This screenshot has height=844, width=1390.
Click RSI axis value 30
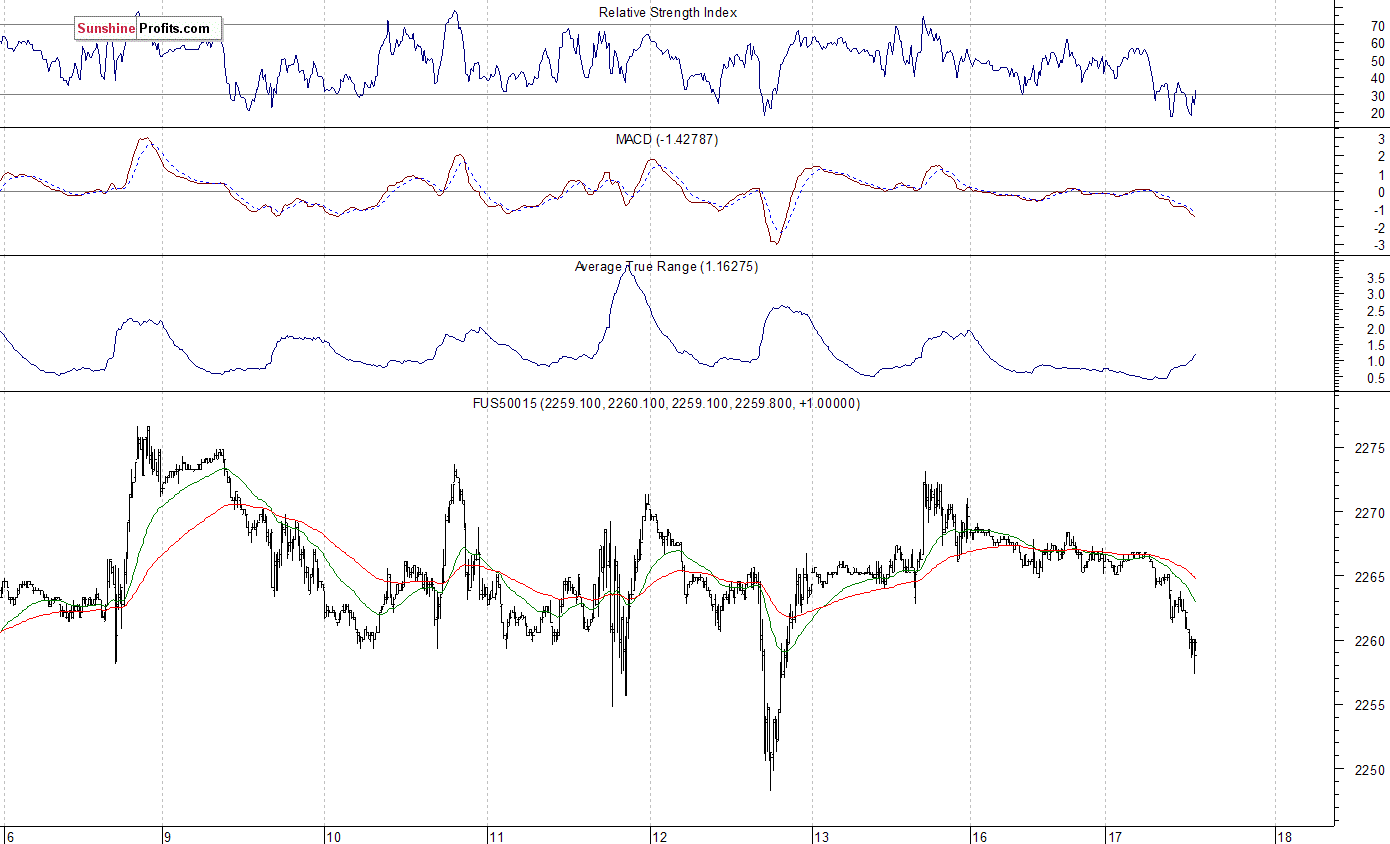click(1378, 96)
